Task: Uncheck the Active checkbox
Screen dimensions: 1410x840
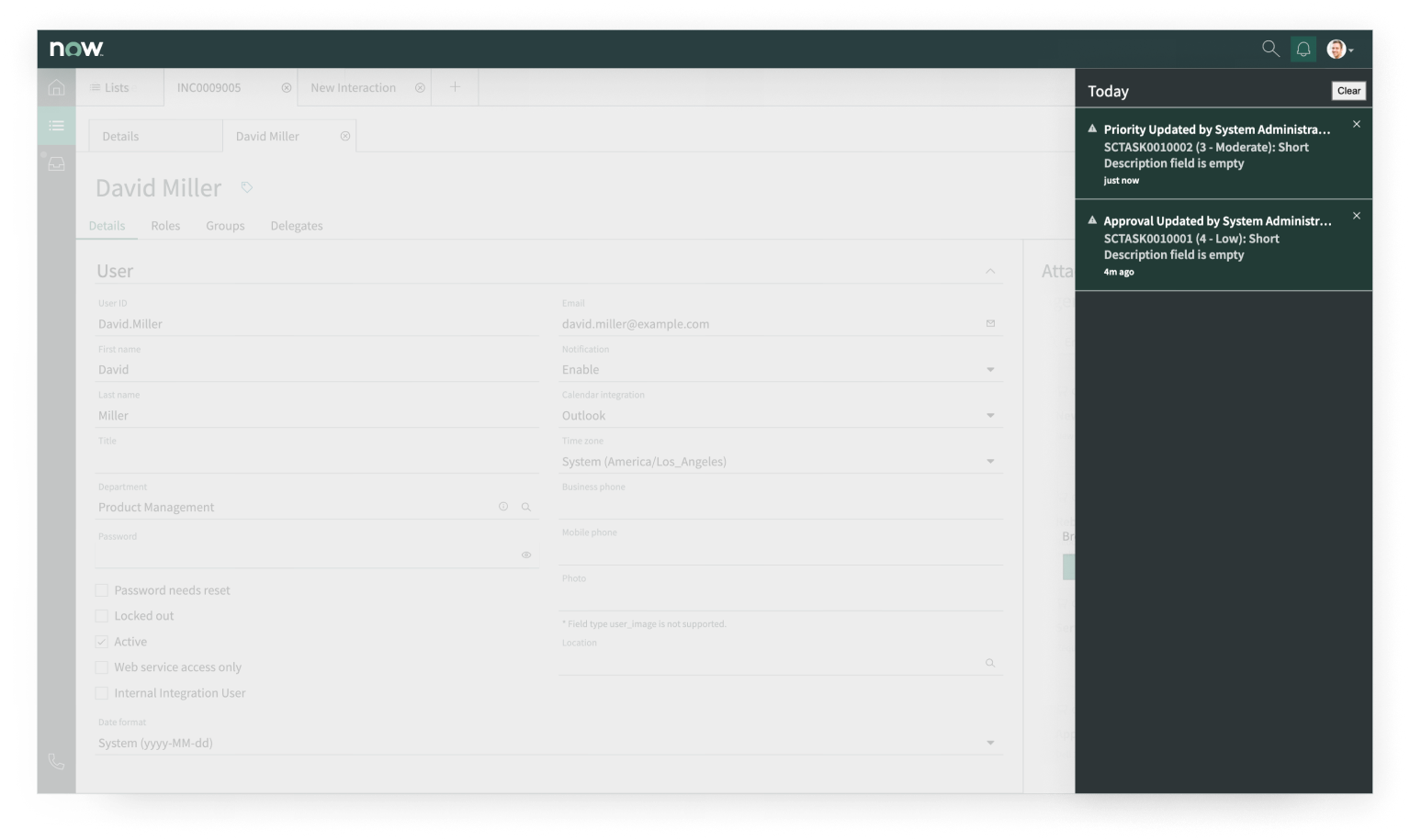Action: [x=102, y=642]
